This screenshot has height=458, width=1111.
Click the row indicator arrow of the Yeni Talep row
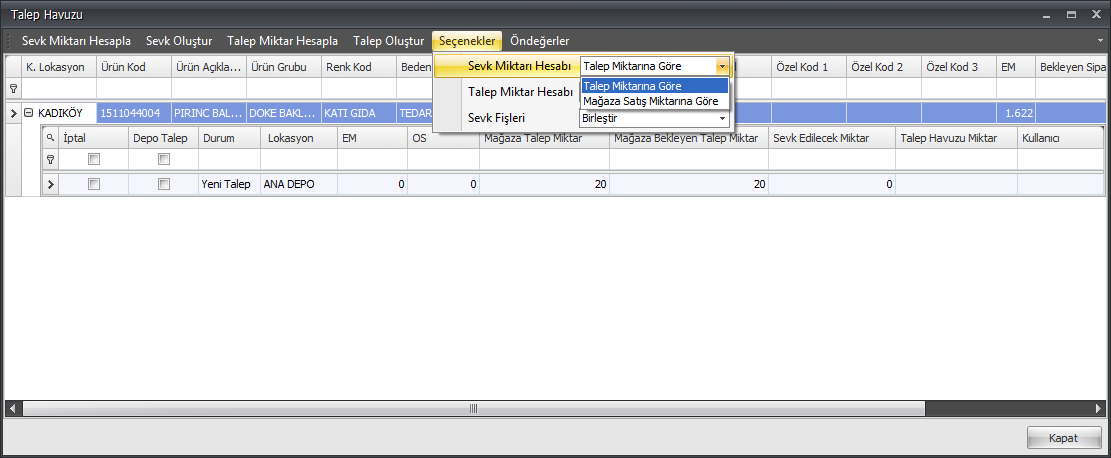[50, 184]
